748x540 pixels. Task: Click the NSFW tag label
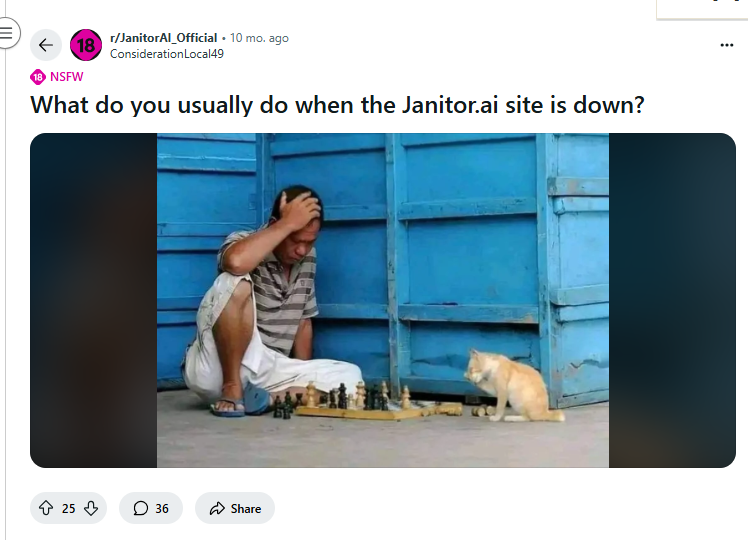pos(66,77)
